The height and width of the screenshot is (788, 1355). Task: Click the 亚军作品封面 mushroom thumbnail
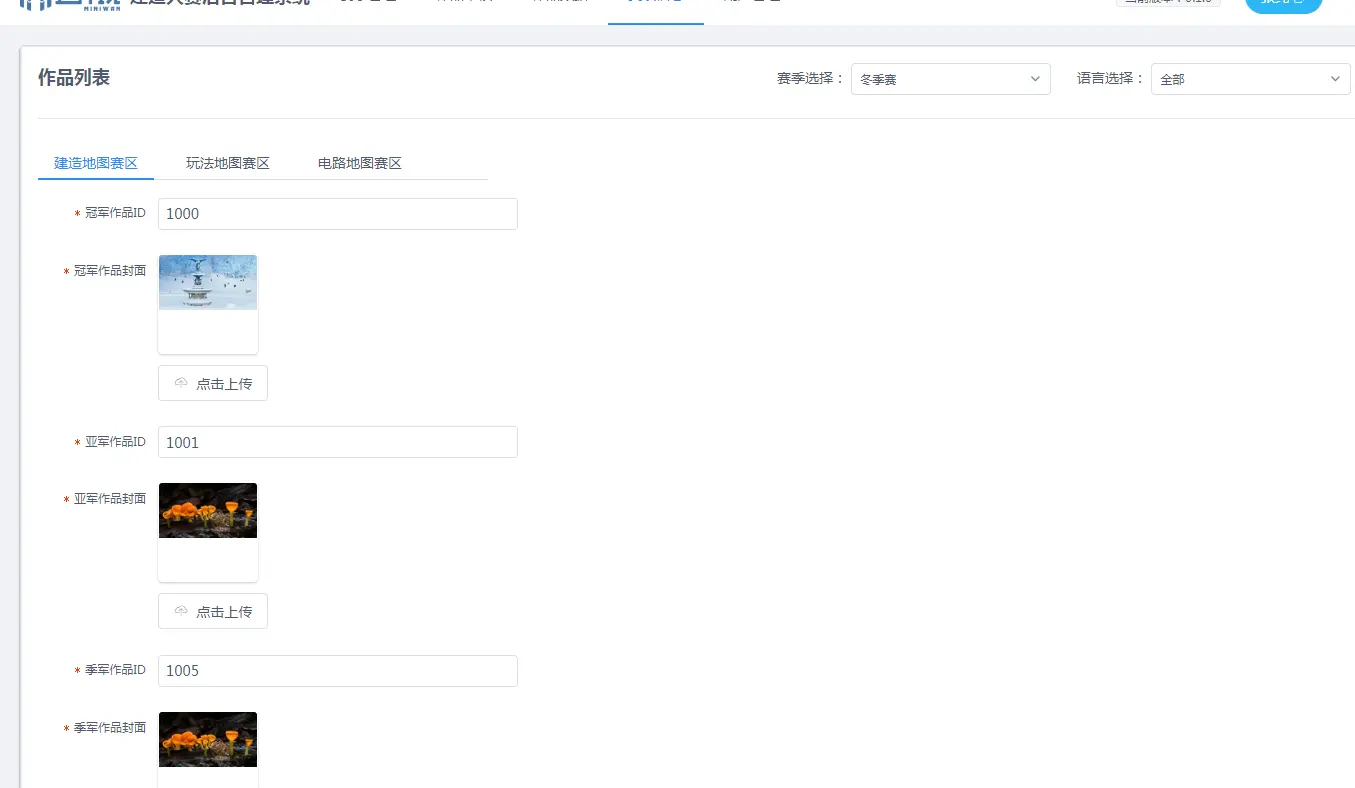[208, 511]
